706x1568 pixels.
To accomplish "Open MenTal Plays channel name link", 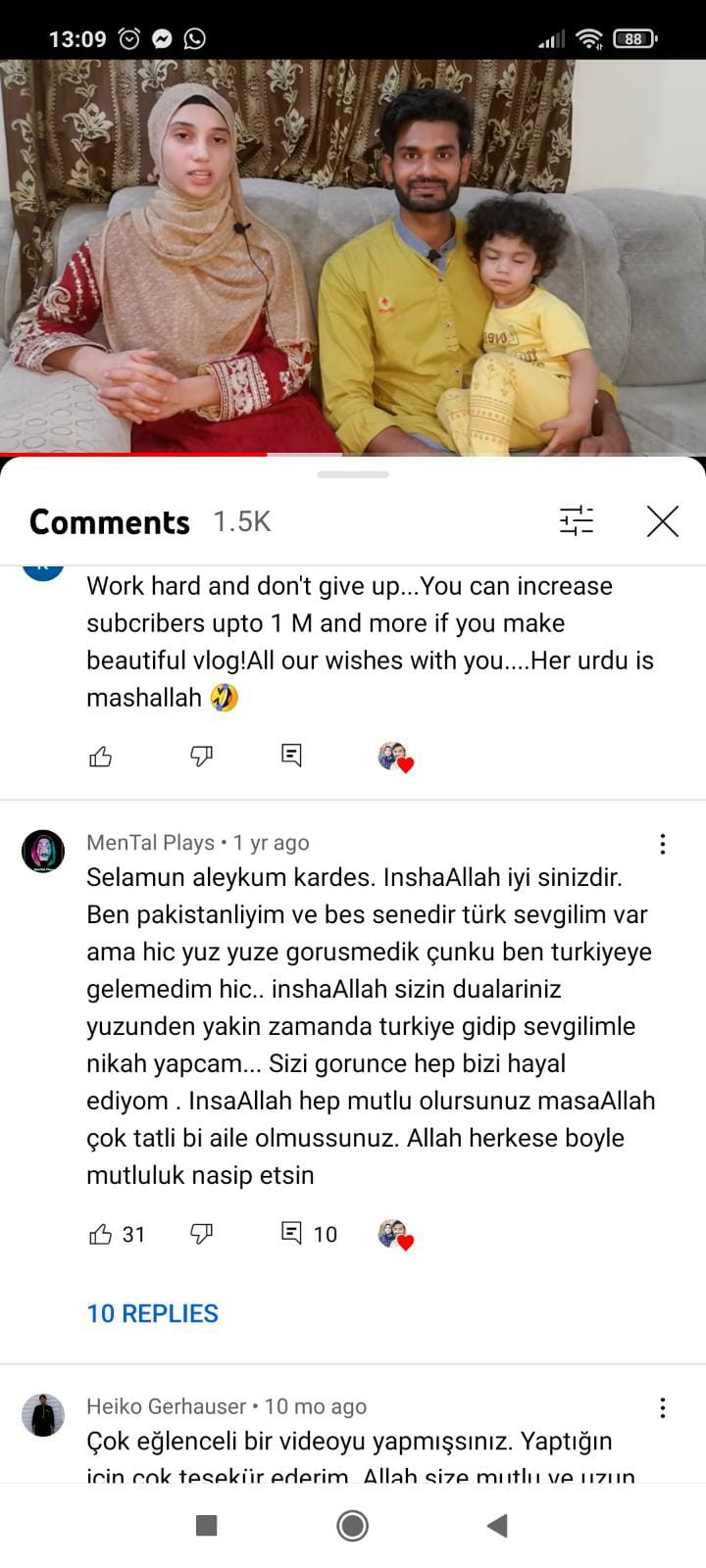I will pos(150,843).
